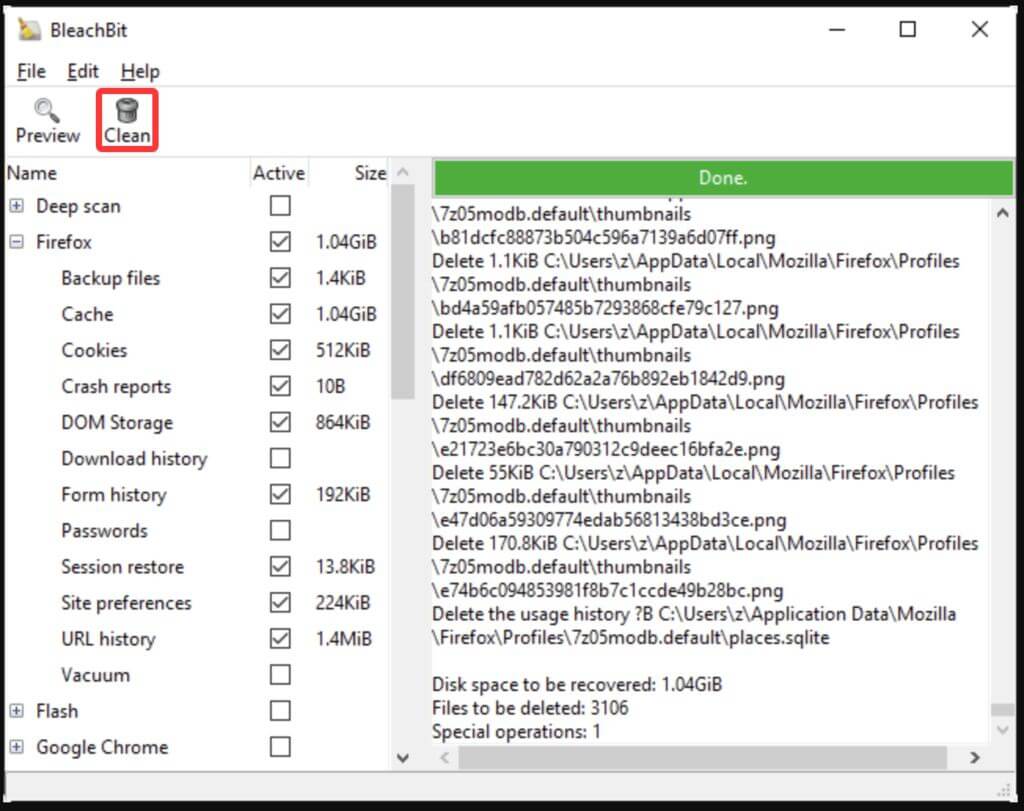The height and width of the screenshot is (811, 1024).
Task: Open the Edit menu
Action: [x=83, y=71]
